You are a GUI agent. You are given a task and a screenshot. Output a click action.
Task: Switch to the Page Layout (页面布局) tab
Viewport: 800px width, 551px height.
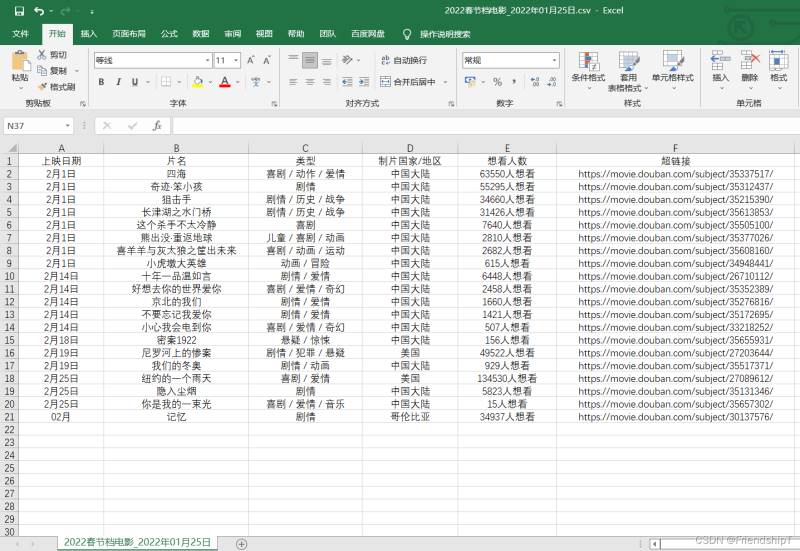pyautogui.click(x=129, y=34)
